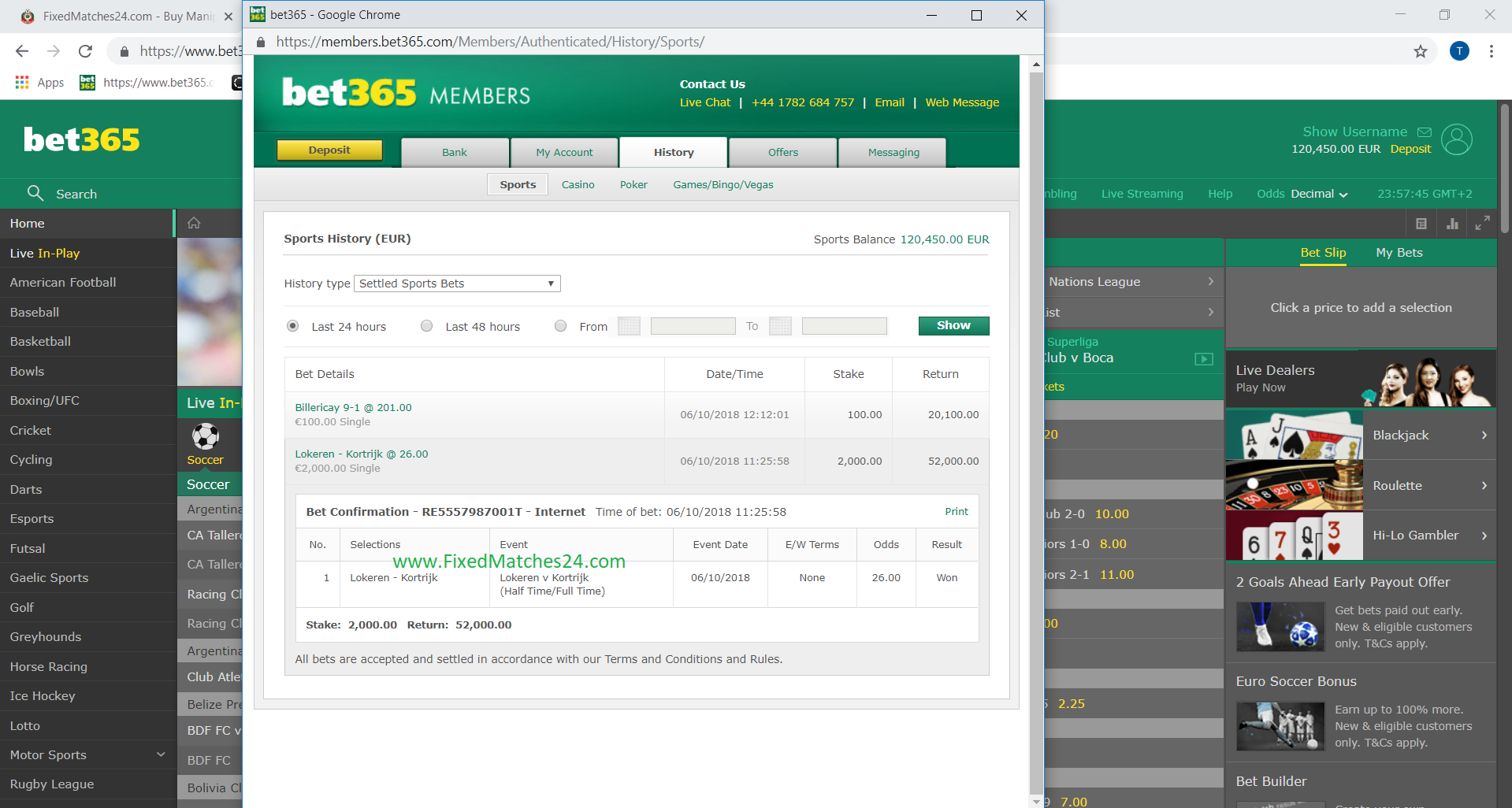Go back in the main browser window
Screen dimensions: 1512x808
coord(22,51)
